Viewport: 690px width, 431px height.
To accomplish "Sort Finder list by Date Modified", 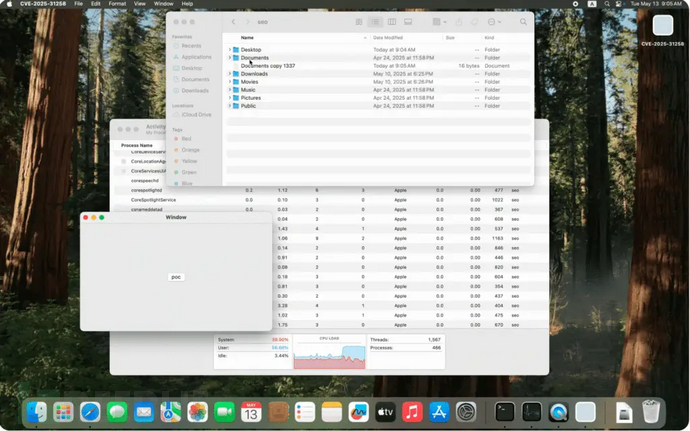I will [388, 38].
